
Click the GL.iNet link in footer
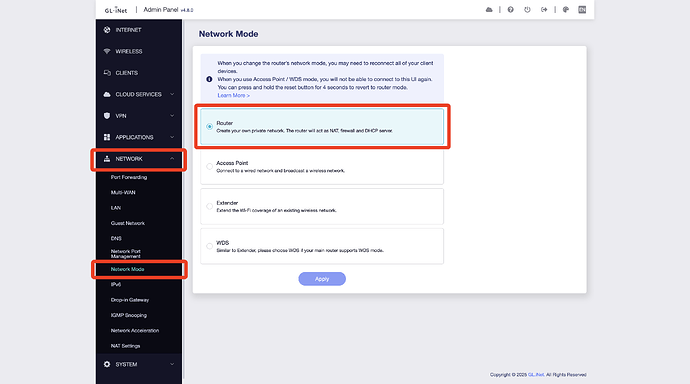coord(536,375)
